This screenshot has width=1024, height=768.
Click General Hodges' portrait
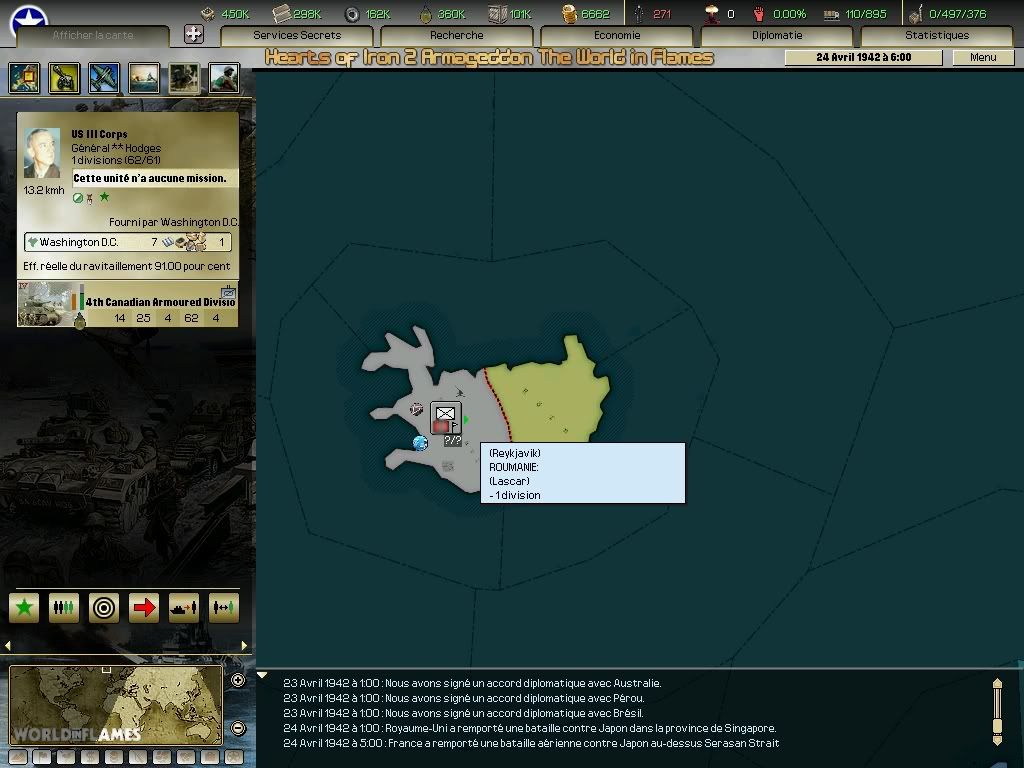(42, 153)
